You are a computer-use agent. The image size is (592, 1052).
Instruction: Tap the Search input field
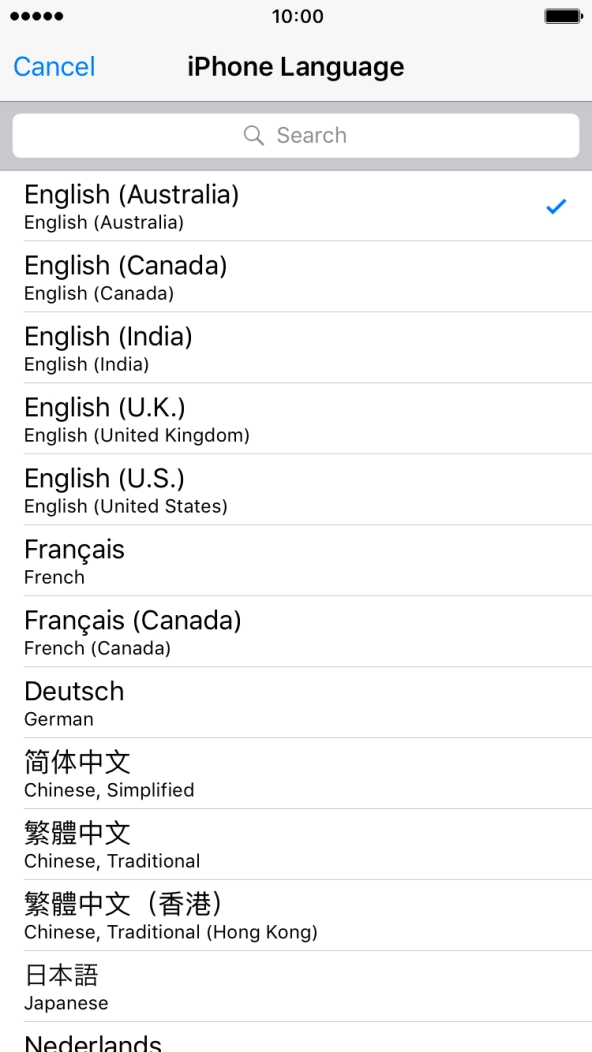point(296,135)
